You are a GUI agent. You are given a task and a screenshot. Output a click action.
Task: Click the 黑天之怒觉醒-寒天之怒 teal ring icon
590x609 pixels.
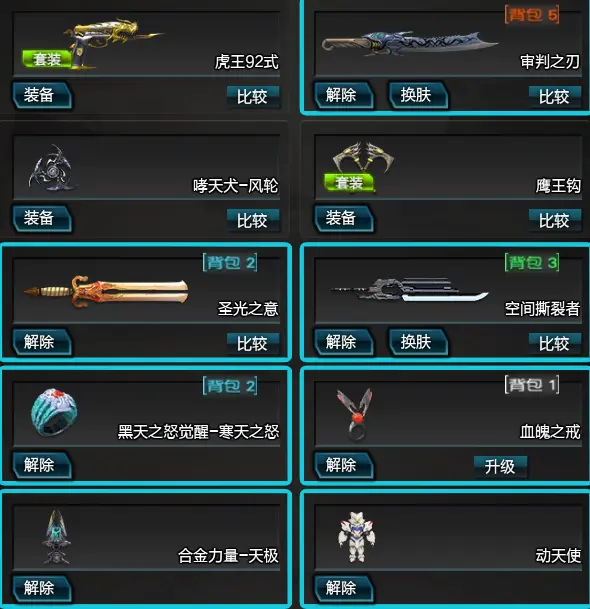(54, 412)
